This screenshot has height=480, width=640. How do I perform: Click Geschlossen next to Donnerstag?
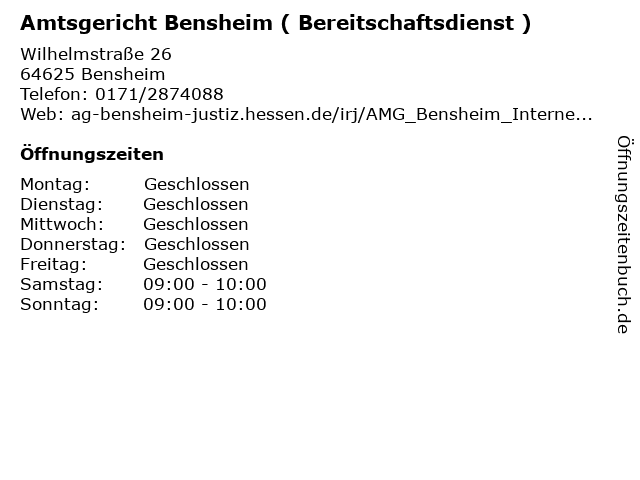click(x=196, y=244)
